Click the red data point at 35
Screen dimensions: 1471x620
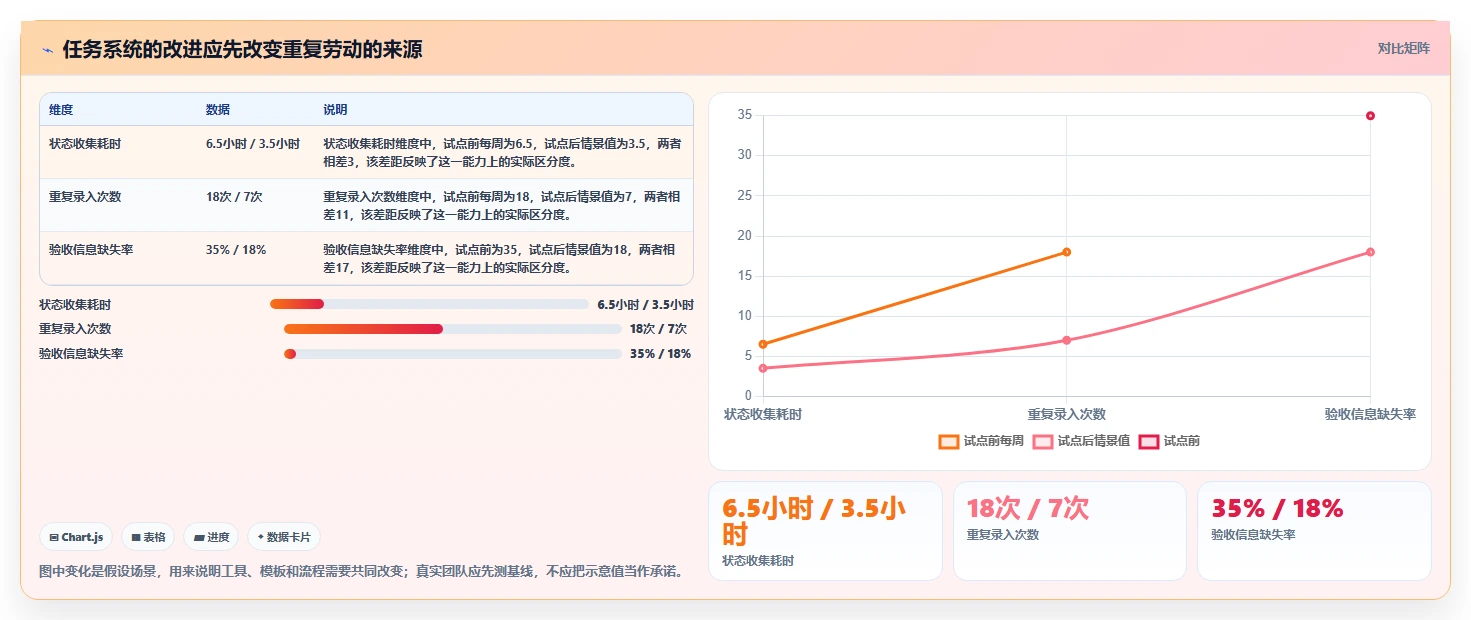click(x=1370, y=115)
